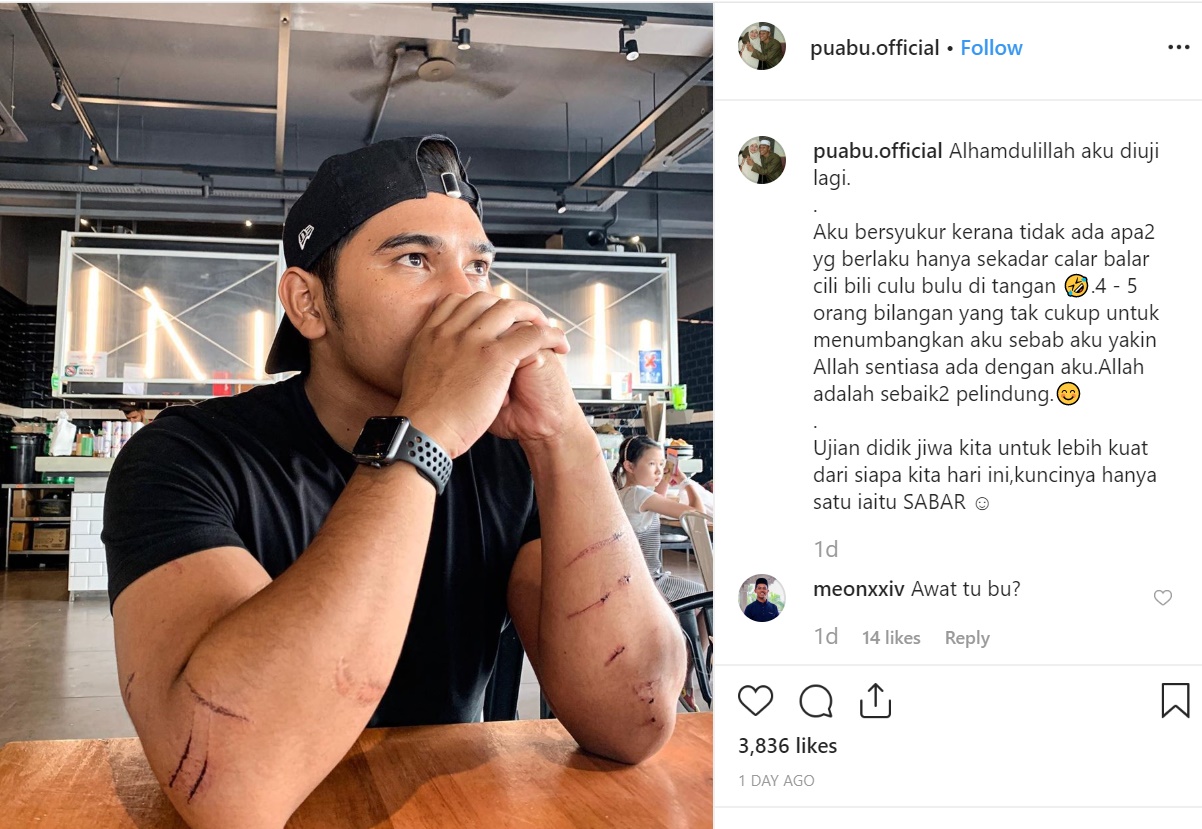Click the caption author's profile avatar

(762, 160)
